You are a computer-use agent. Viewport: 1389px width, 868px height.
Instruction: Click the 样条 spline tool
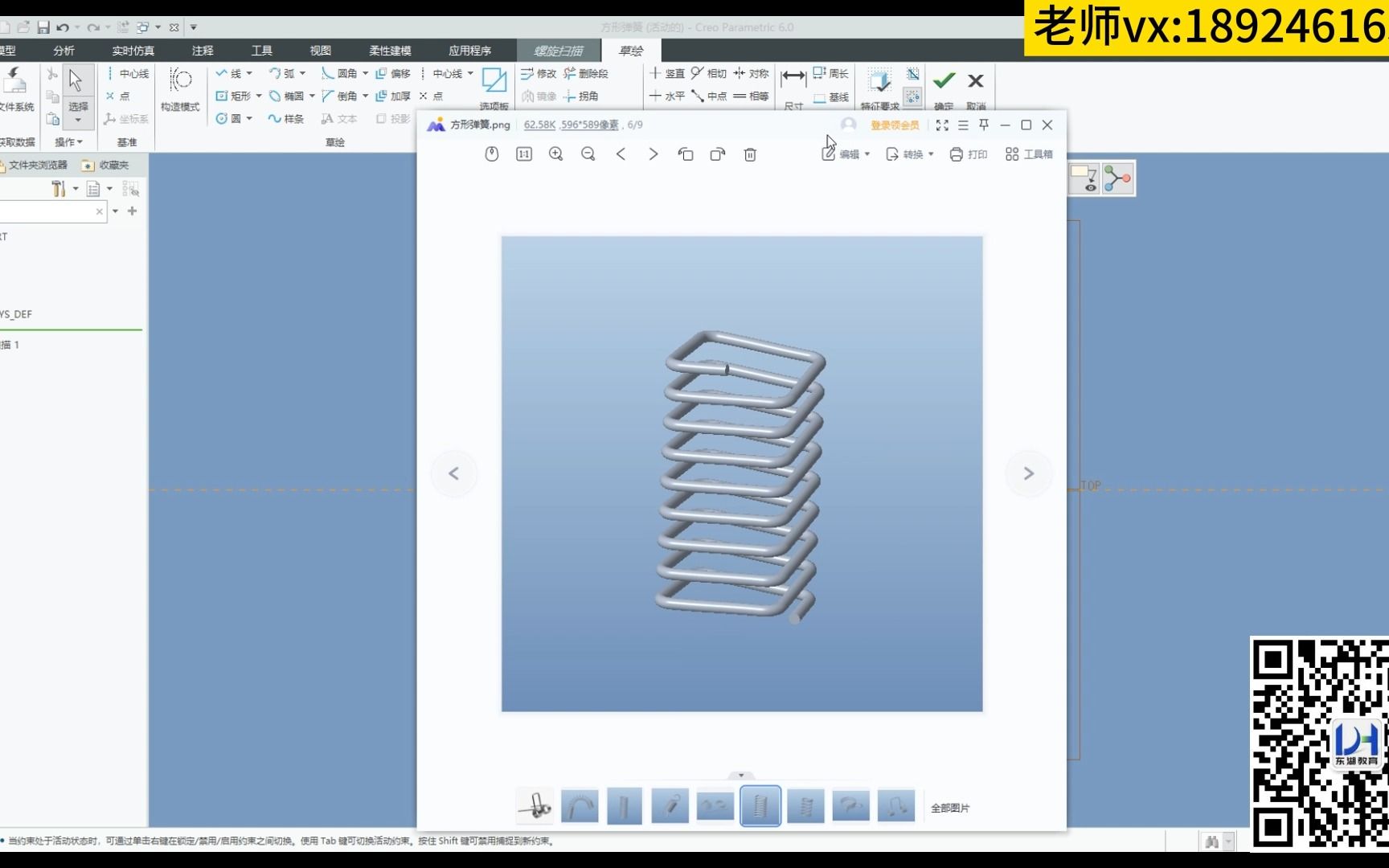(x=286, y=118)
